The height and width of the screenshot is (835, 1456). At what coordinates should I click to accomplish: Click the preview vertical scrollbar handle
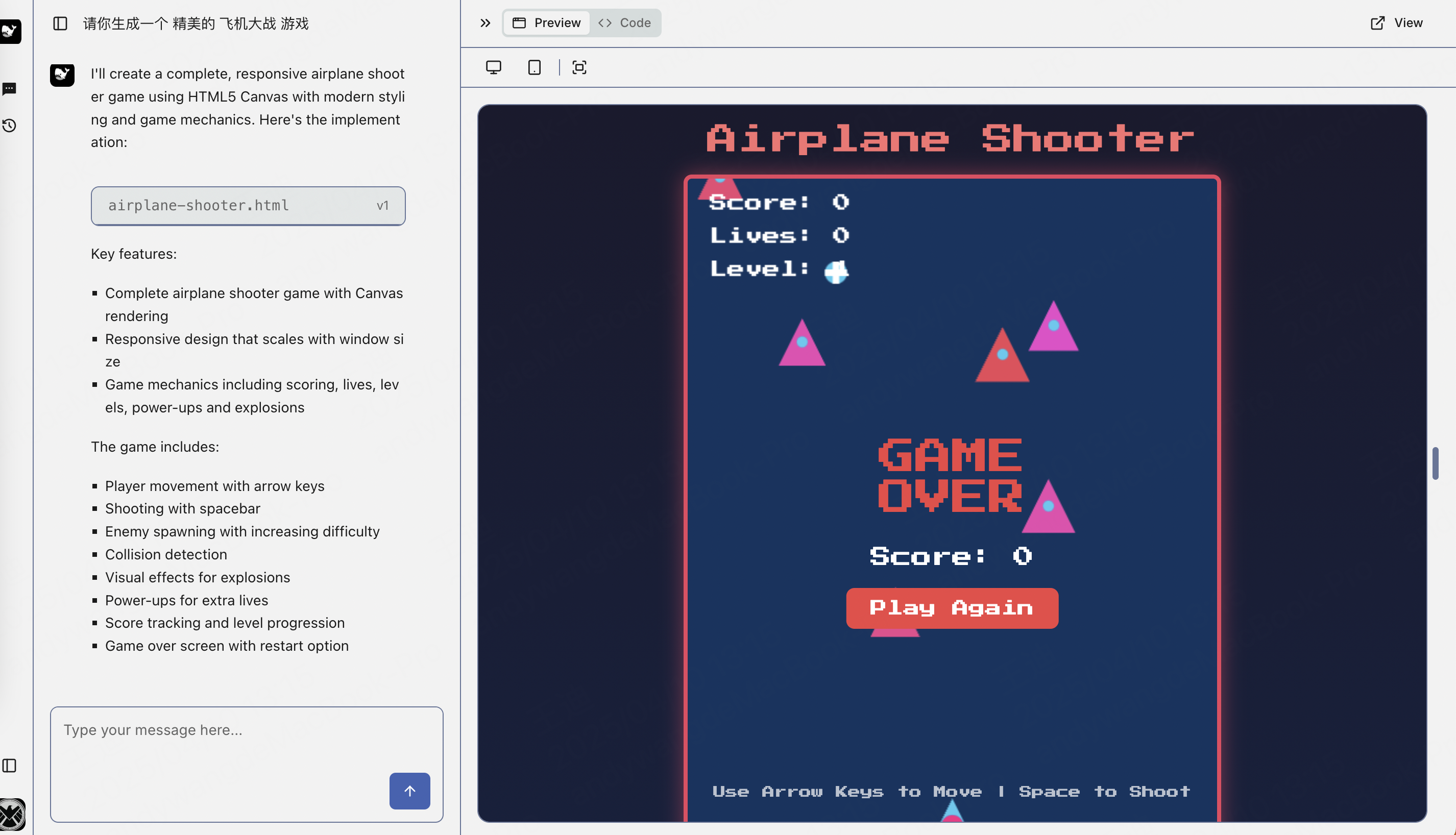click(x=1435, y=463)
